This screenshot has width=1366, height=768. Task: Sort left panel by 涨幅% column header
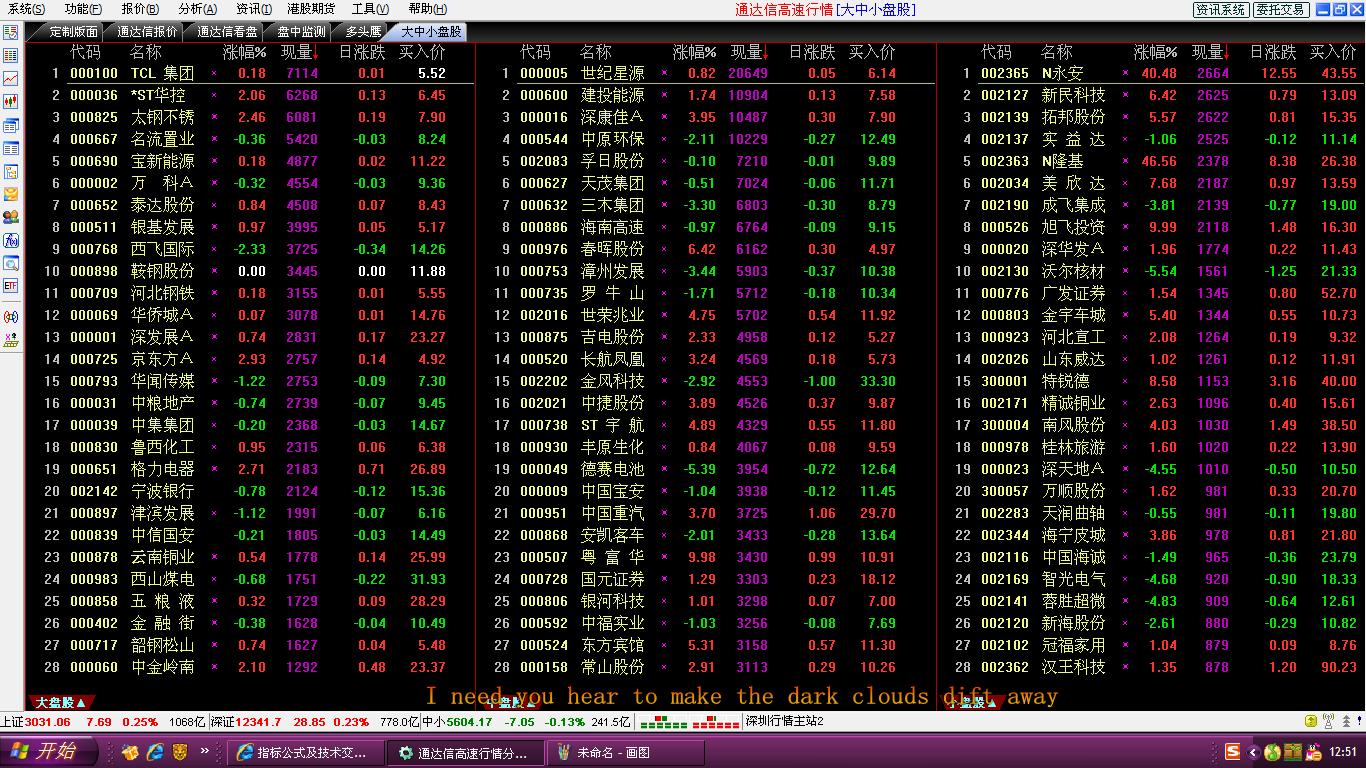244,51
